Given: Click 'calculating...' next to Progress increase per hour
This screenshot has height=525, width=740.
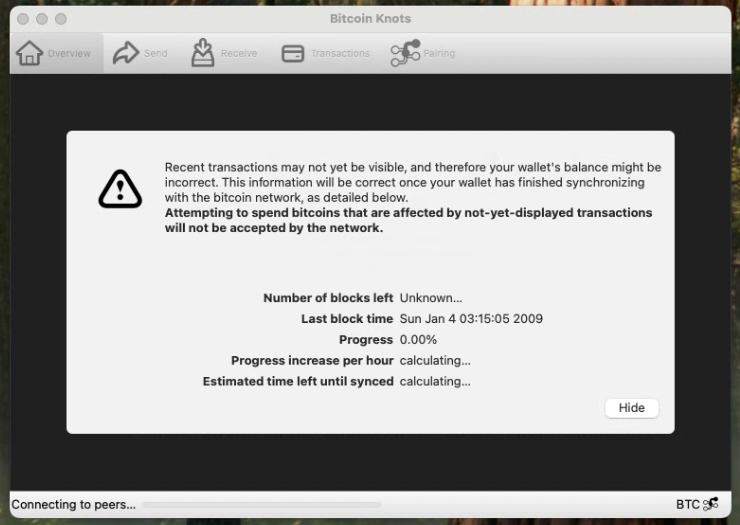Looking at the screenshot, I should (435, 360).
